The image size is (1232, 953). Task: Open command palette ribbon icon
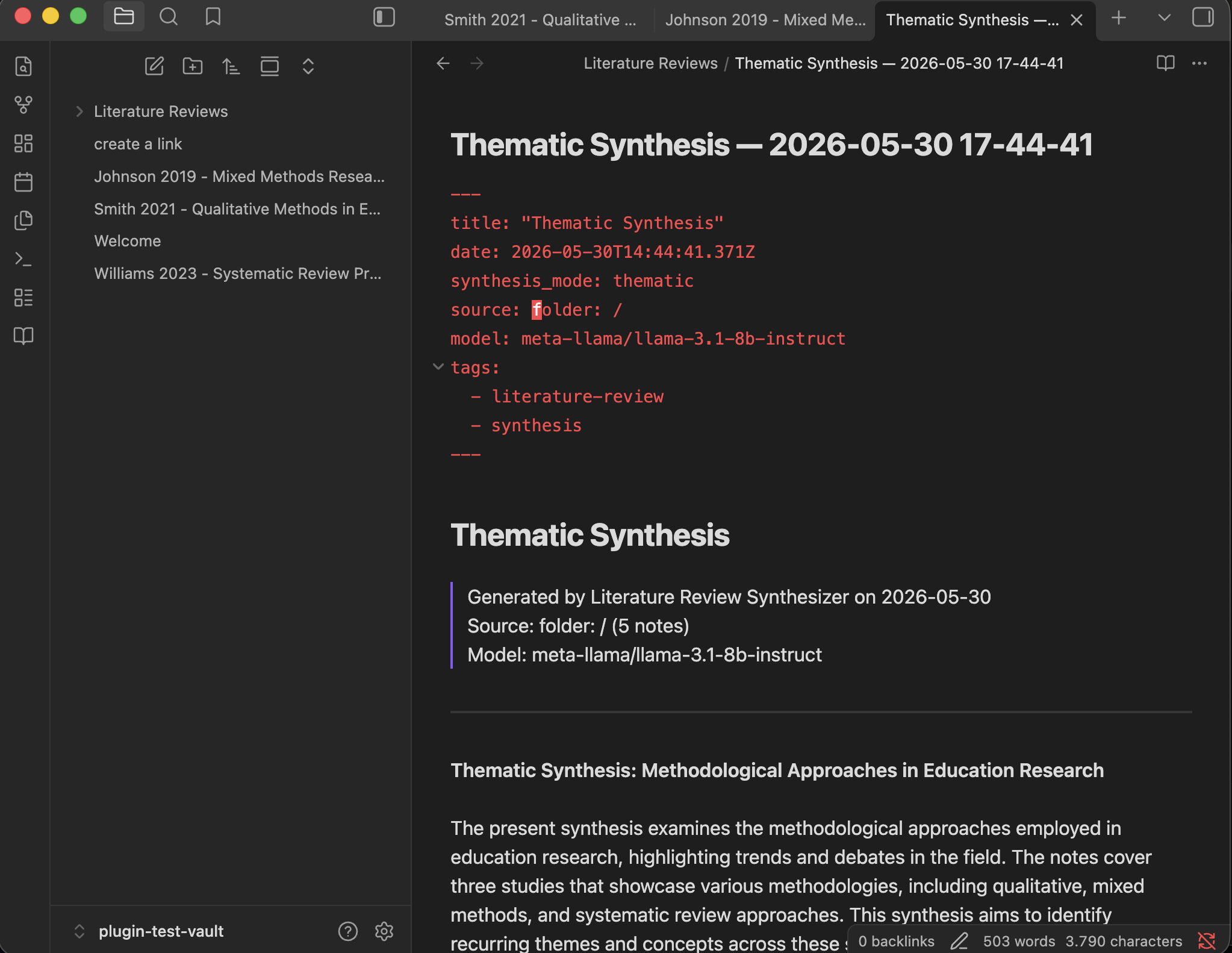pyautogui.click(x=23, y=259)
